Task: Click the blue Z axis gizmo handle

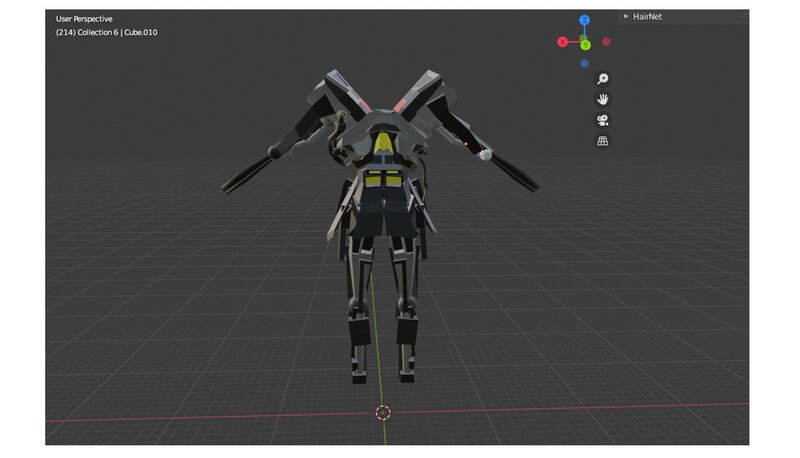Action: [585, 20]
